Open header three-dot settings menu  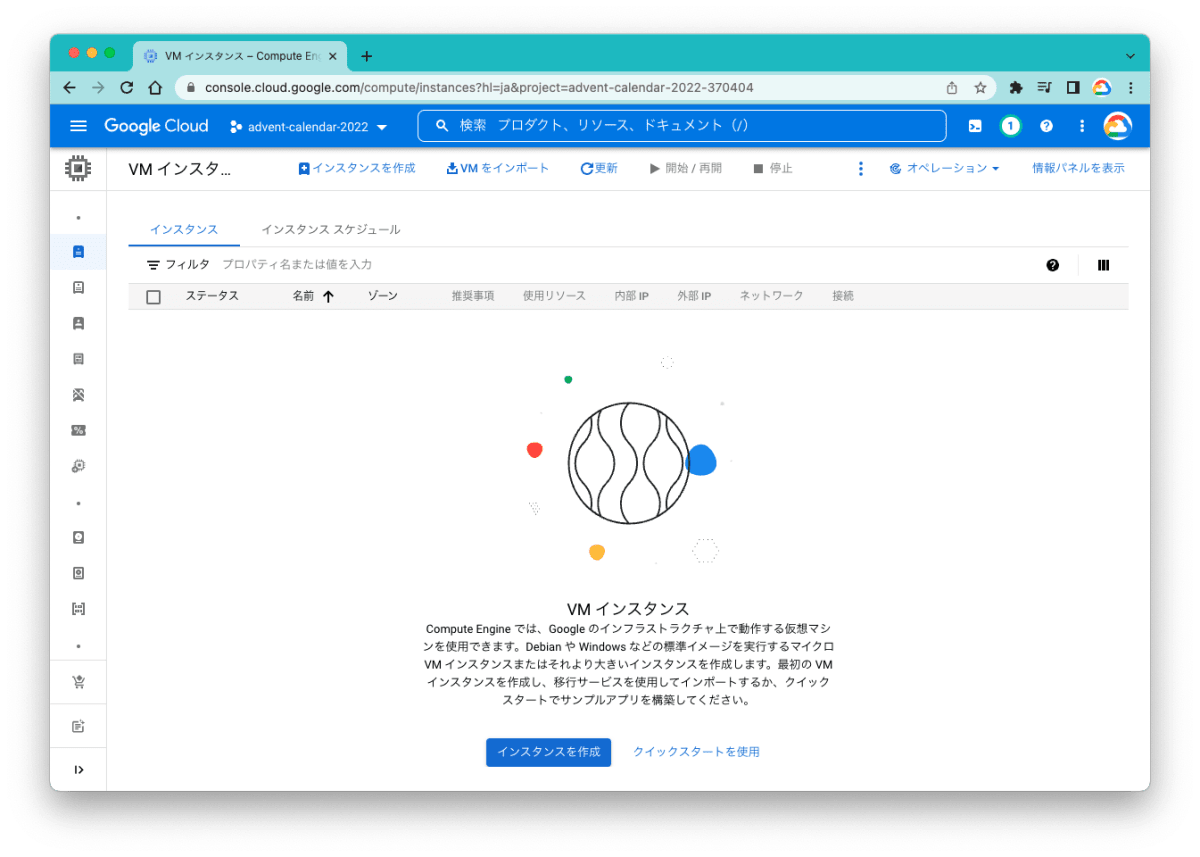pyautogui.click(x=1081, y=126)
